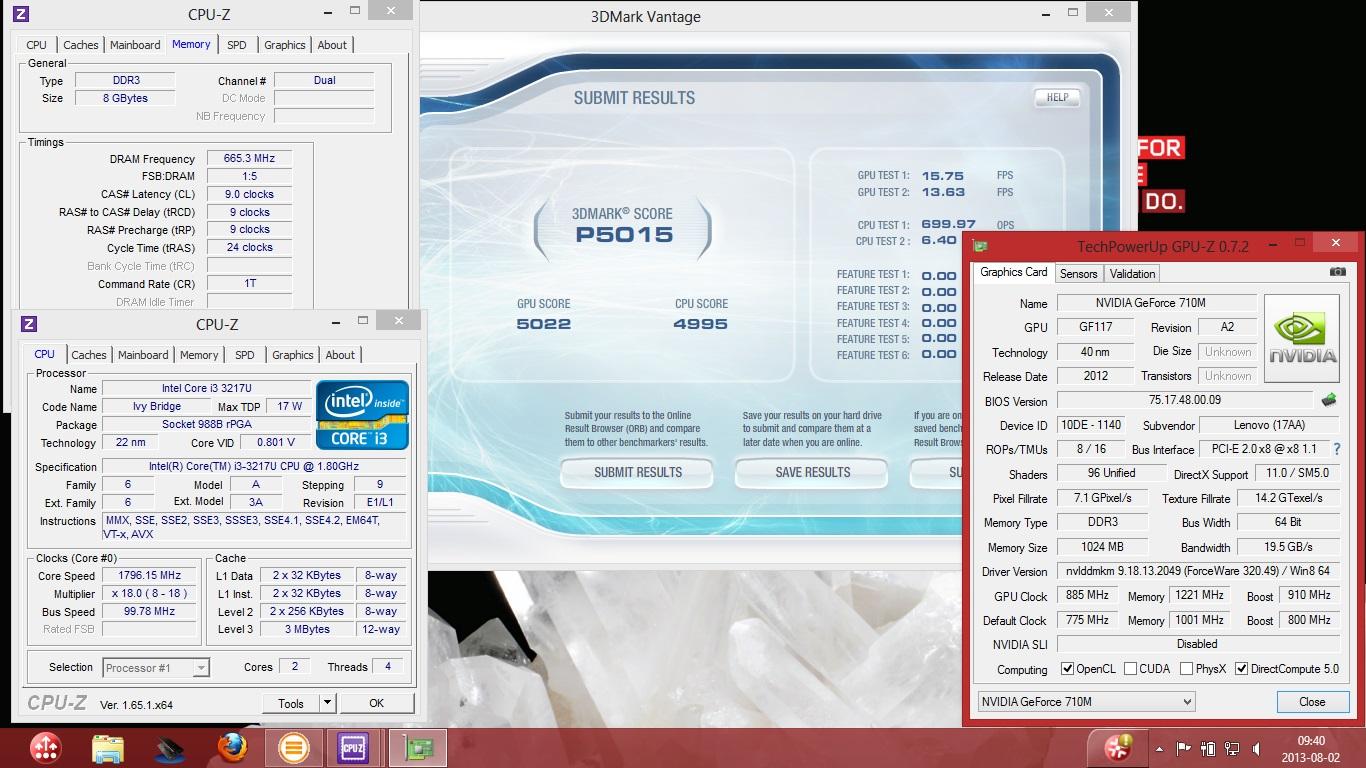Open Mainboard tab in front CPU-Z window
Viewport: 1366px width, 768px height.
click(x=143, y=355)
